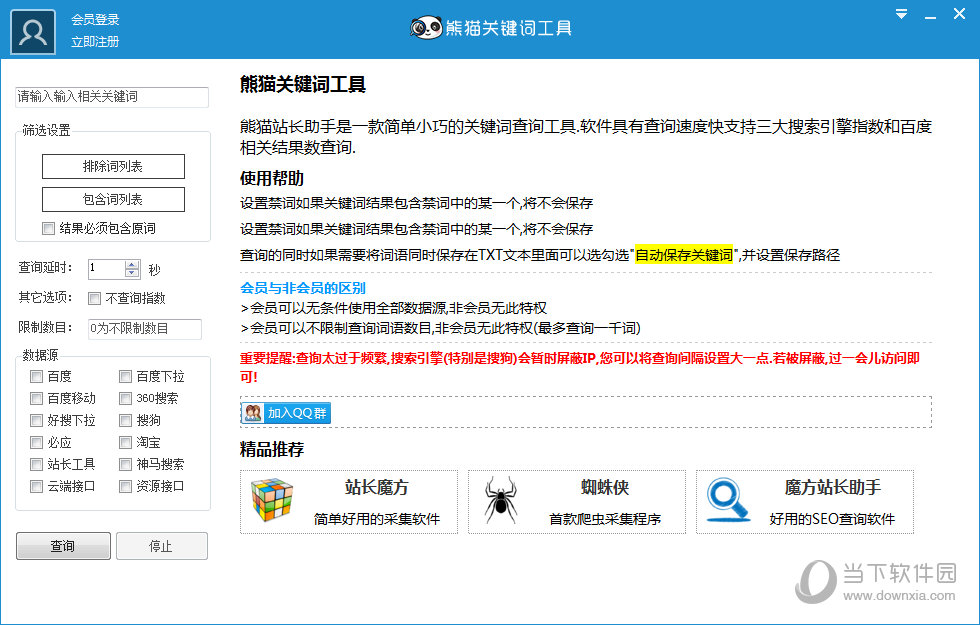Click the 查询 button to start querying
This screenshot has width=980, height=625.
click(62, 545)
